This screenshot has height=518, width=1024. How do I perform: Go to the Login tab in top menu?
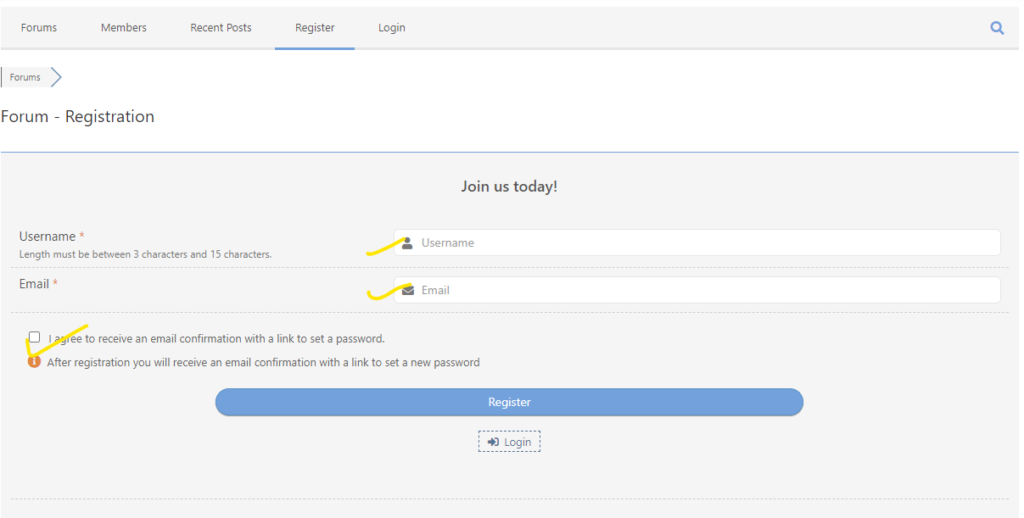tap(391, 28)
